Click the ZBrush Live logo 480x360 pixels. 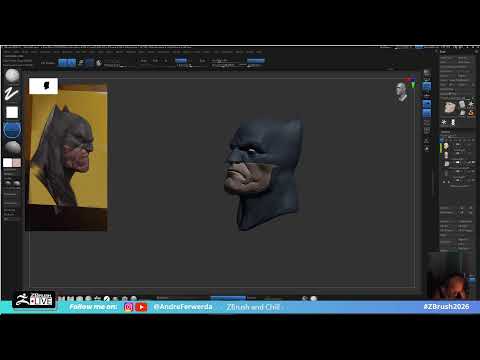click(34, 299)
